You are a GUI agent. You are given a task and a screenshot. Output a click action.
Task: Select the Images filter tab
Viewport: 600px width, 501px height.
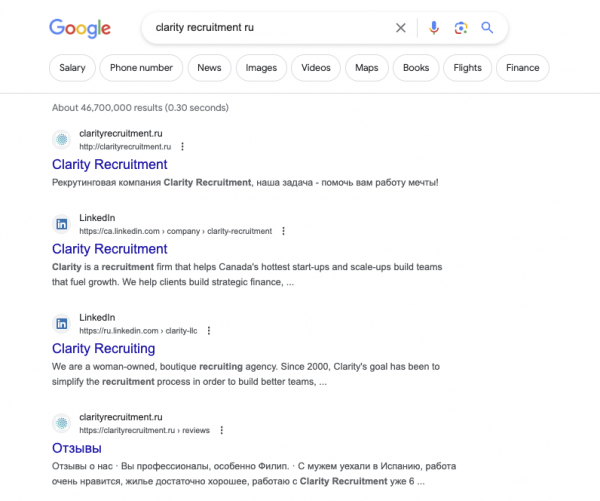point(261,68)
